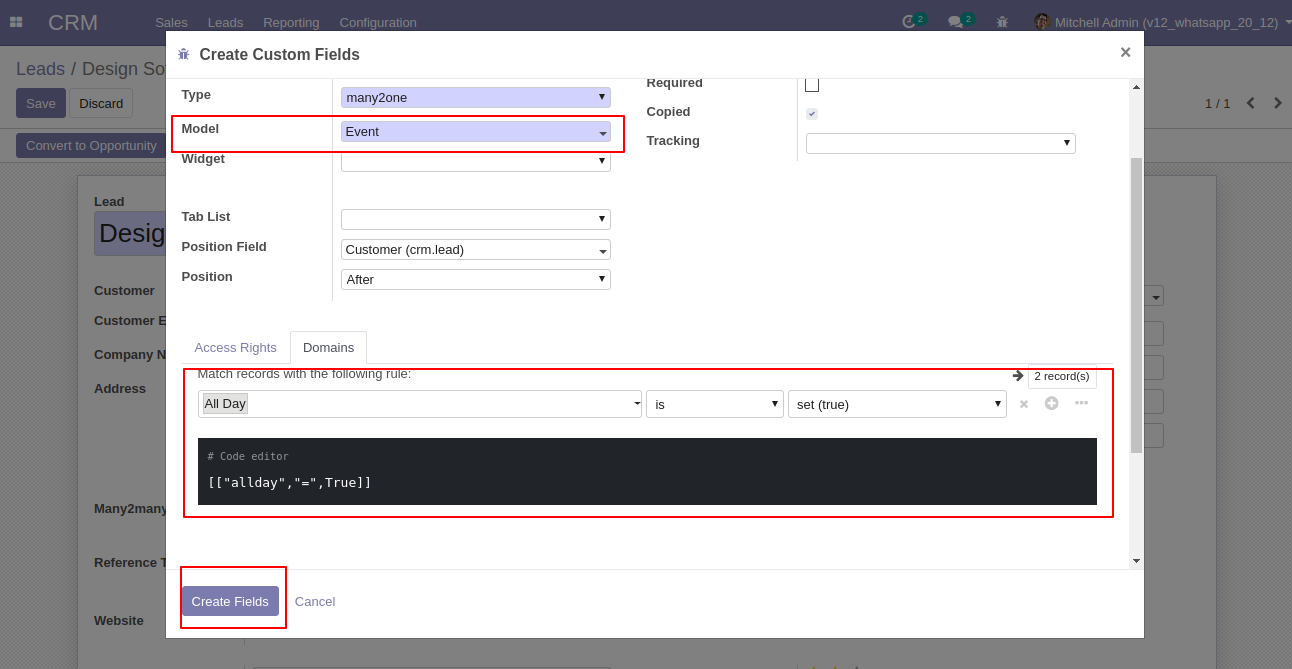Click the 1 / 1 pager text
1292x669 pixels.
[x=1217, y=103]
